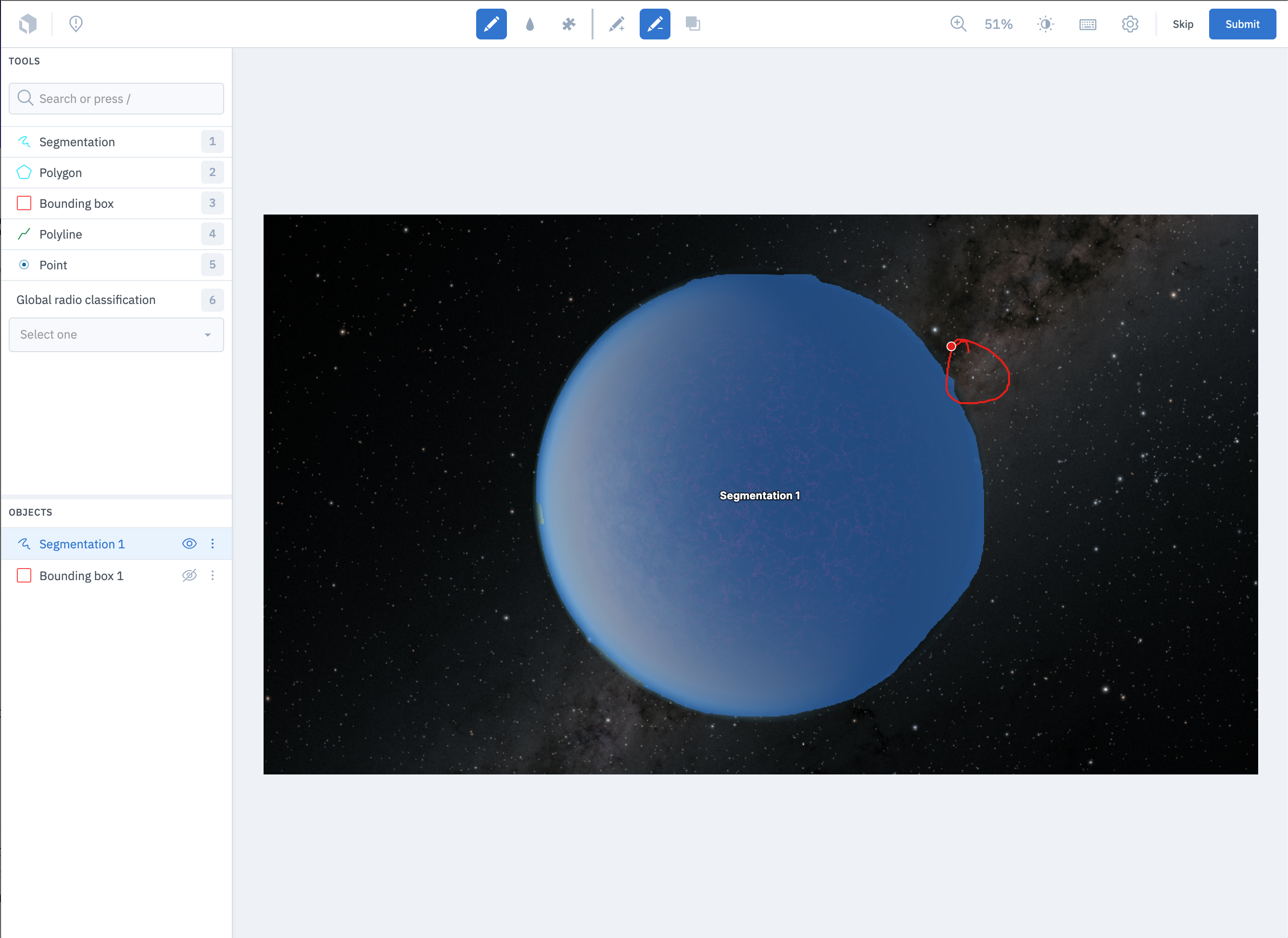Click the overlapping layers icon

692,24
